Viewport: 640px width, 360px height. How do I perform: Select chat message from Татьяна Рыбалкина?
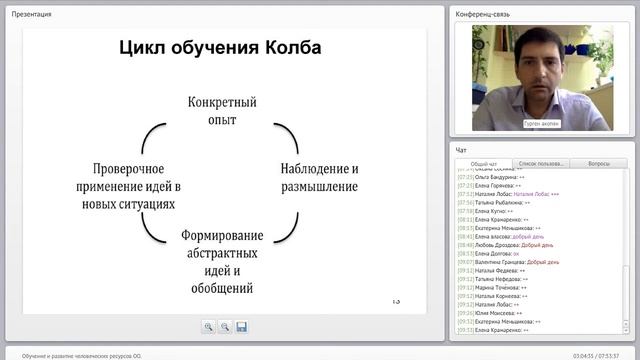click(x=494, y=202)
